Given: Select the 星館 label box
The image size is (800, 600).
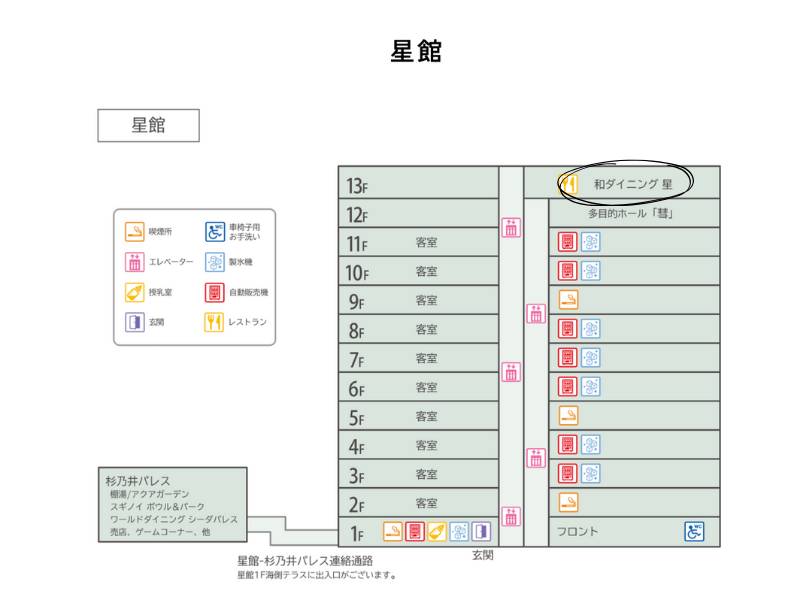Looking at the screenshot, I should [x=148, y=126].
